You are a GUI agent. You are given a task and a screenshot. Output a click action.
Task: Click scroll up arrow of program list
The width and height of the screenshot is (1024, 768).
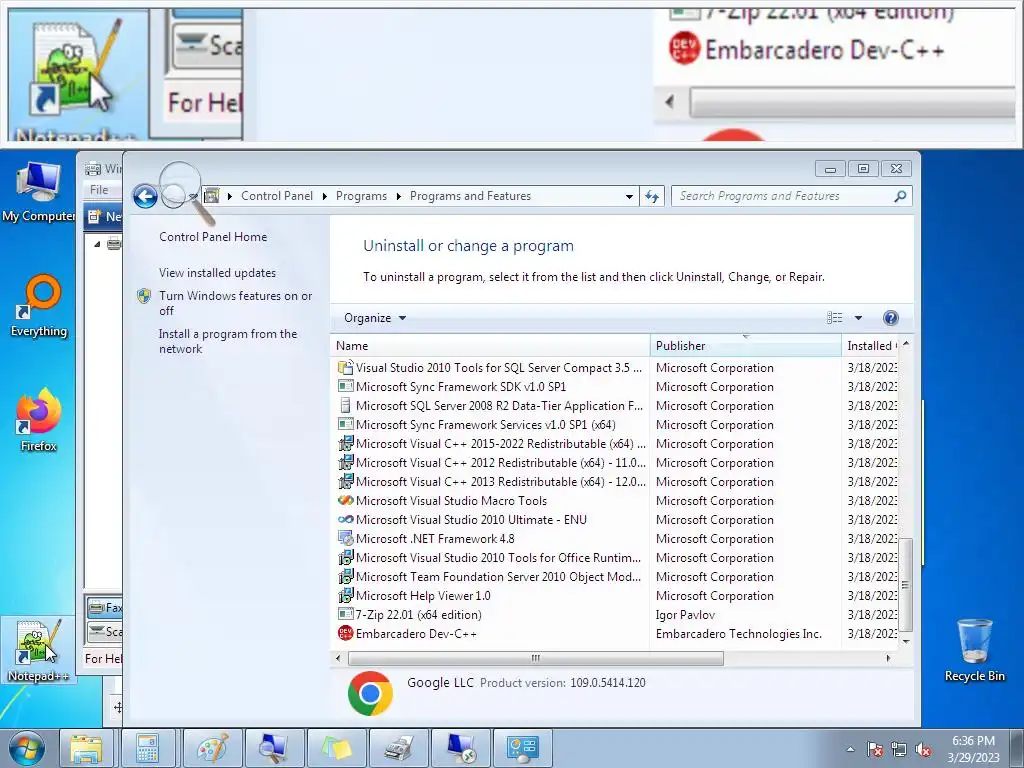pyautogui.click(x=906, y=344)
